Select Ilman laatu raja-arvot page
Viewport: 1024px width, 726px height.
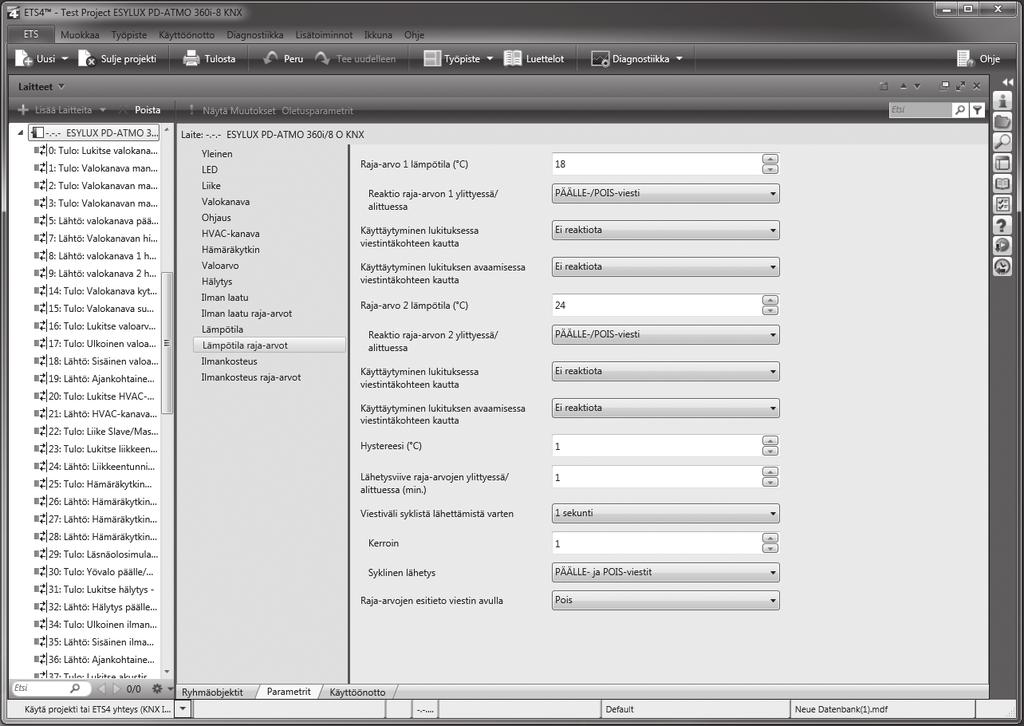tap(247, 313)
